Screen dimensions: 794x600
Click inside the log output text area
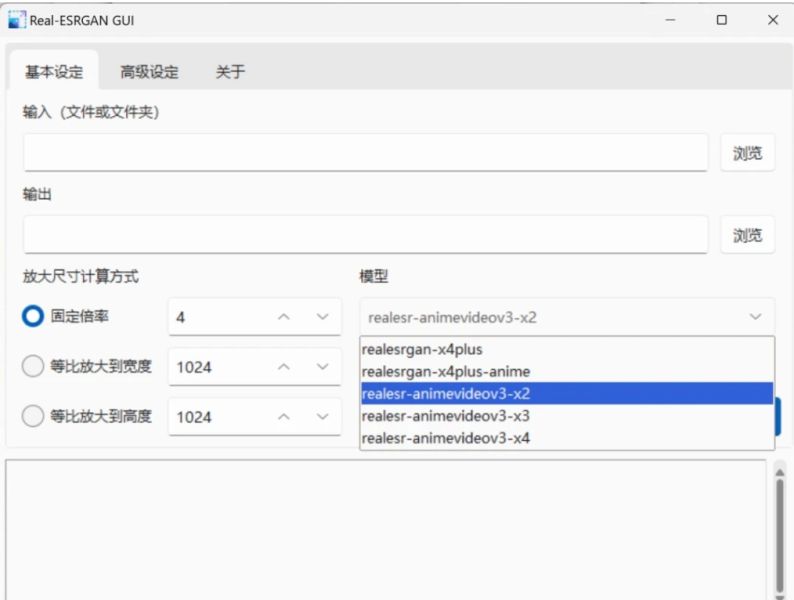point(386,530)
